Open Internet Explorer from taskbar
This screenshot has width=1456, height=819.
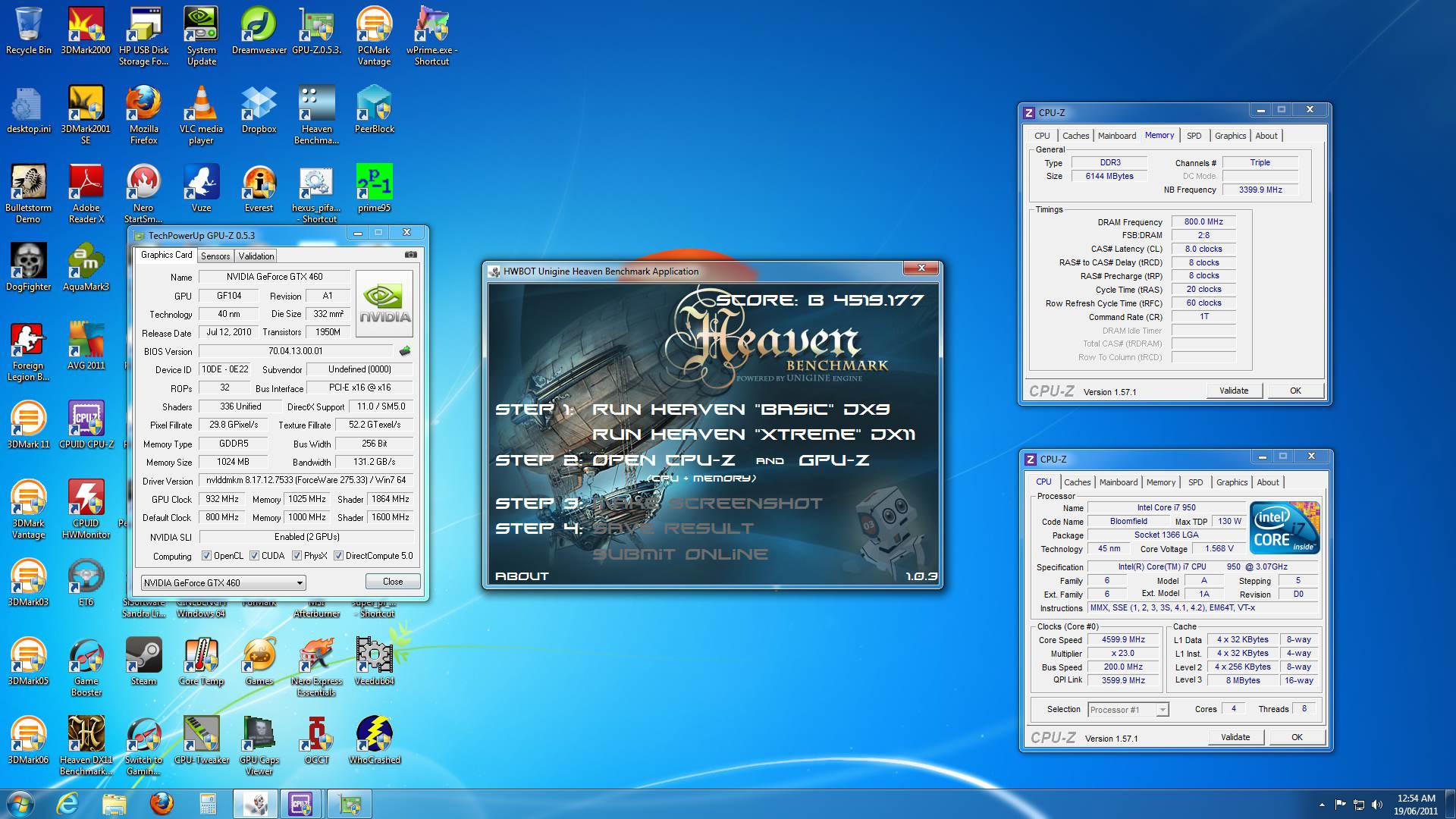coord(67,804)
